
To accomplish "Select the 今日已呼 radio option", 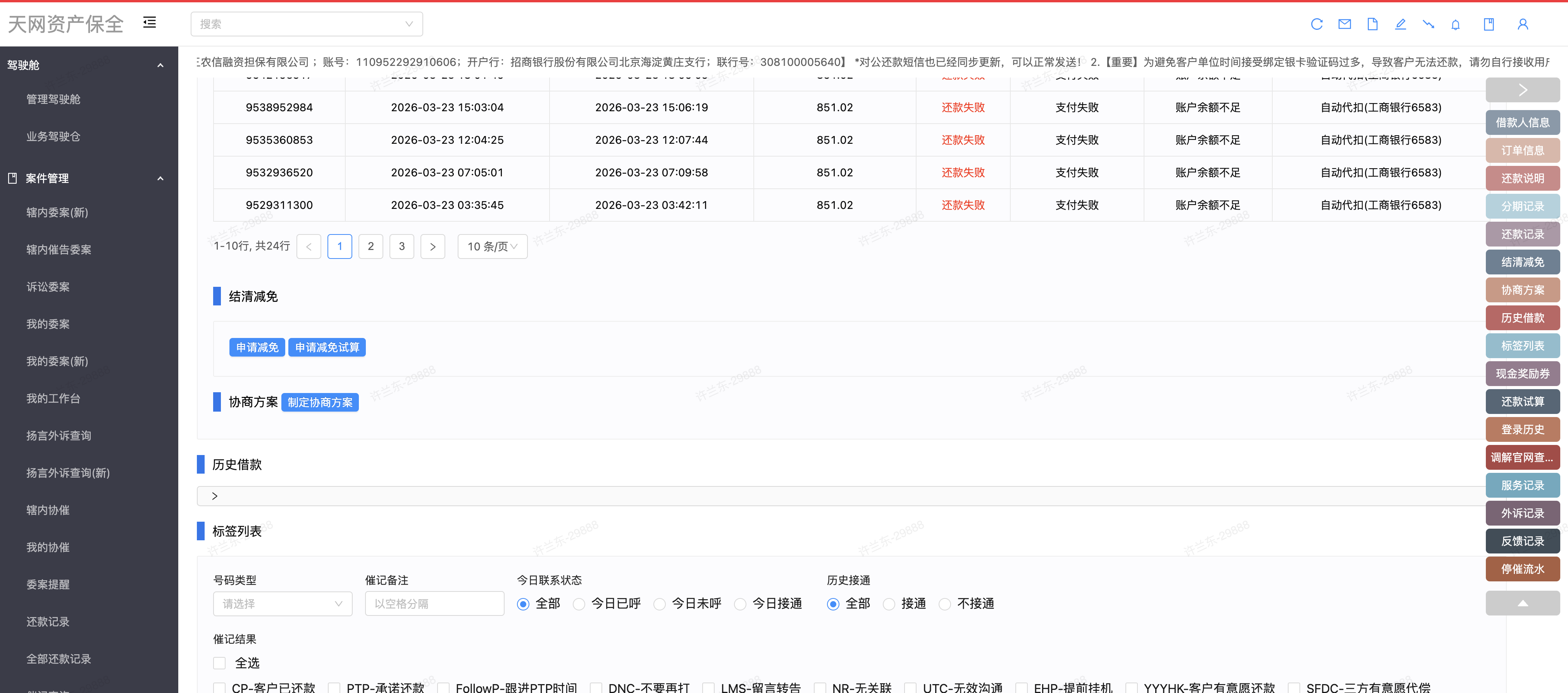I will pyautogui.click(x=579, y=604).
